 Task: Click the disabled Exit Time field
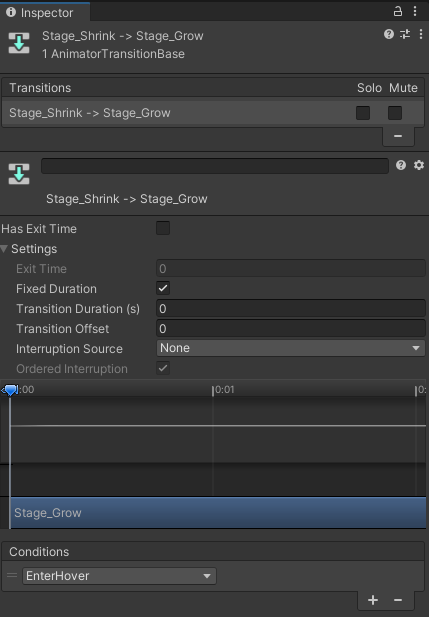(291, 269)
